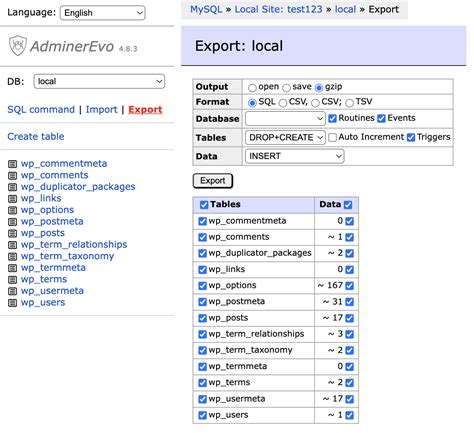Screen dimensions: 474x433
Task: Uncheck table checkbox for wp_users row
Action: pos(202,415)
